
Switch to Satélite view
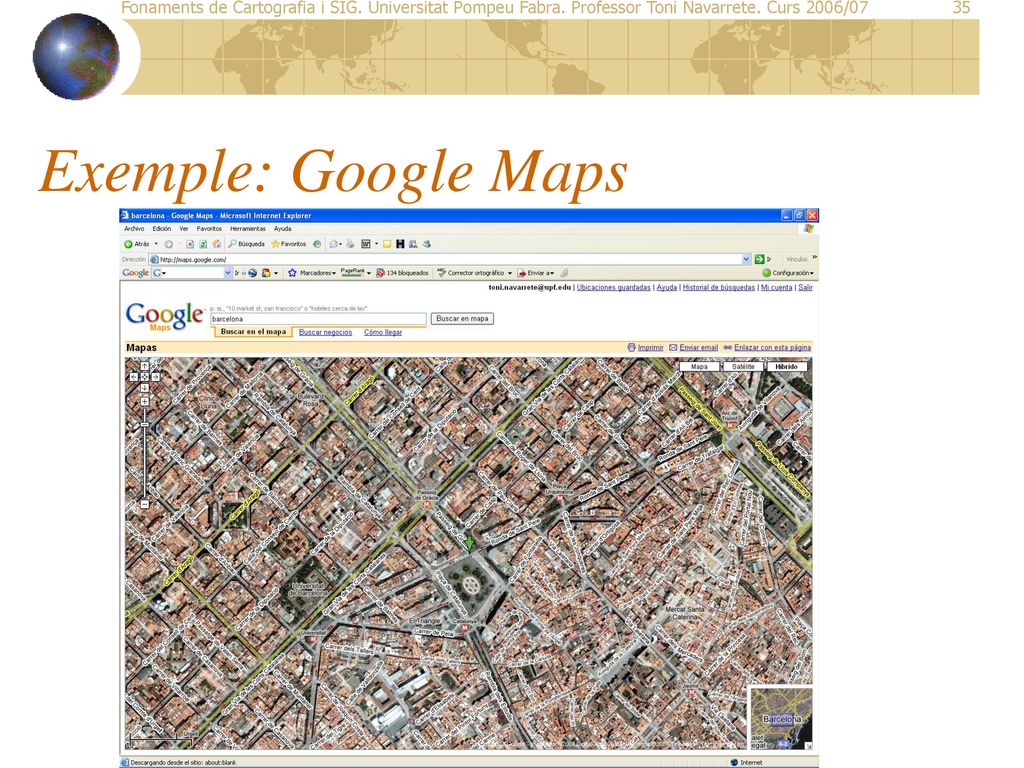(x=743, y=367)
